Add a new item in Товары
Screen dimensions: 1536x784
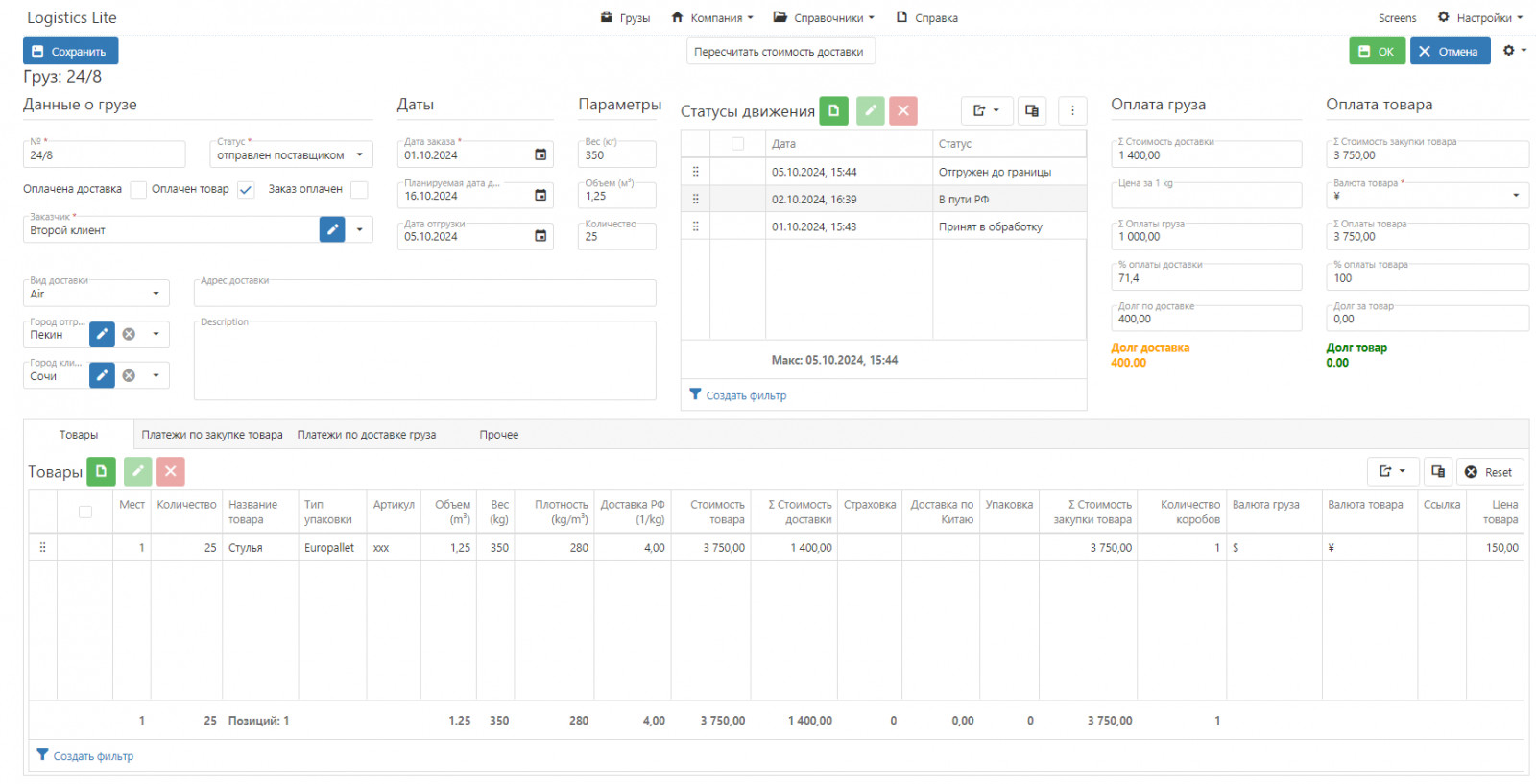click(x=101, y=471)
